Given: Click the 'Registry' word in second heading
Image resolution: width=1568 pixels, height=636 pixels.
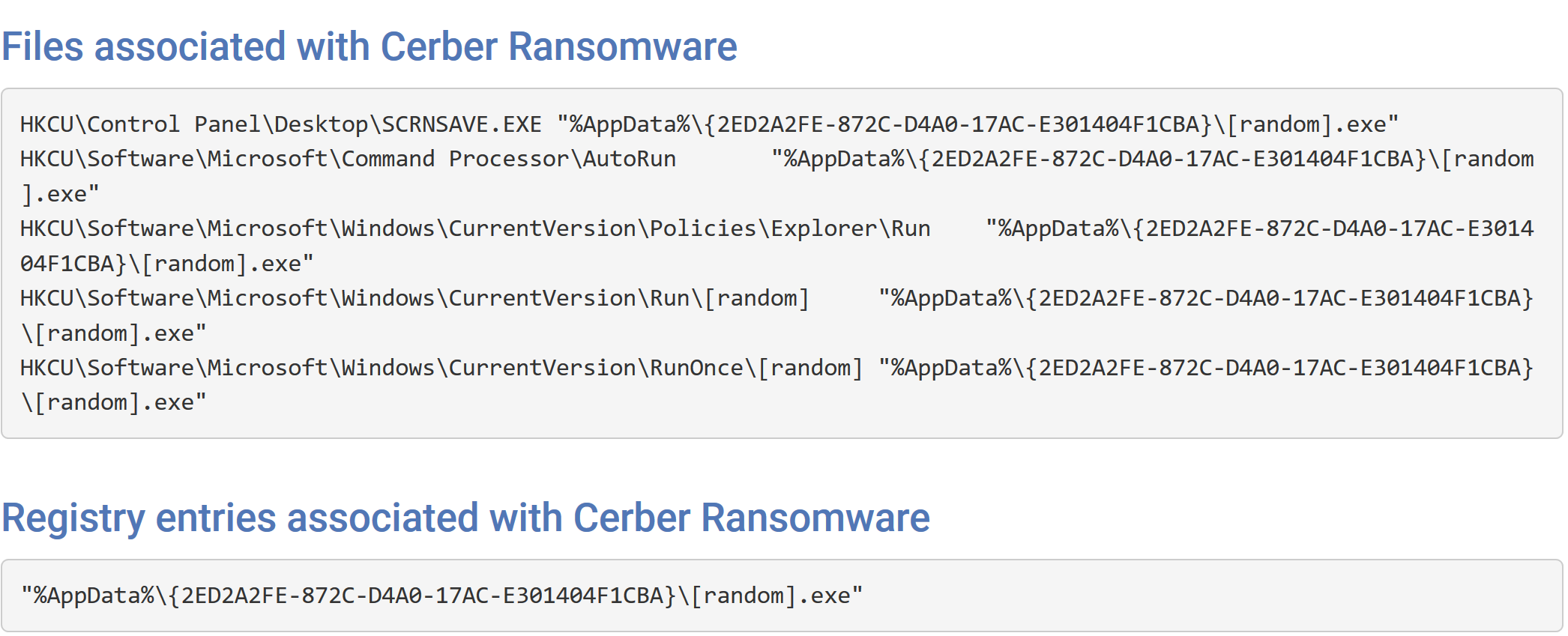Looking at the screenshot, I should tap(73, 518).
